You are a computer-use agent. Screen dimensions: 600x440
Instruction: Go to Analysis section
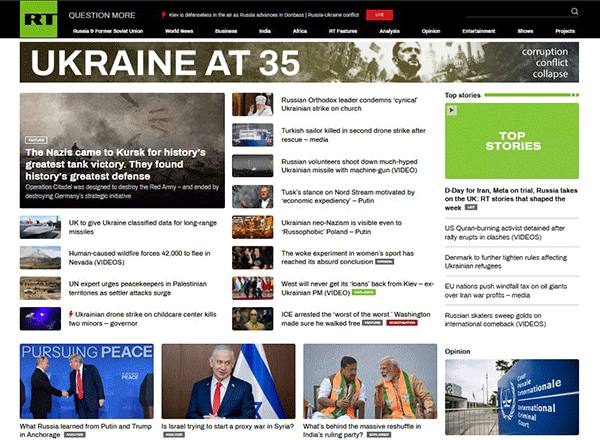(389, 31)
